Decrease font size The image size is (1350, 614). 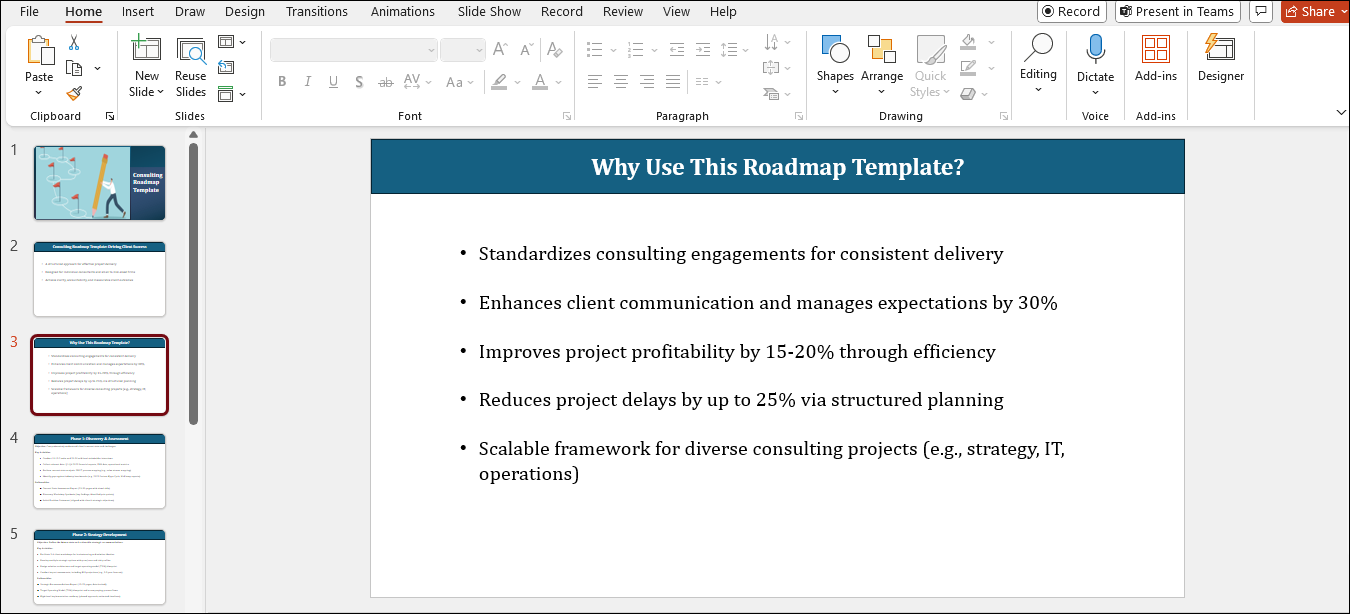(525, 49)
